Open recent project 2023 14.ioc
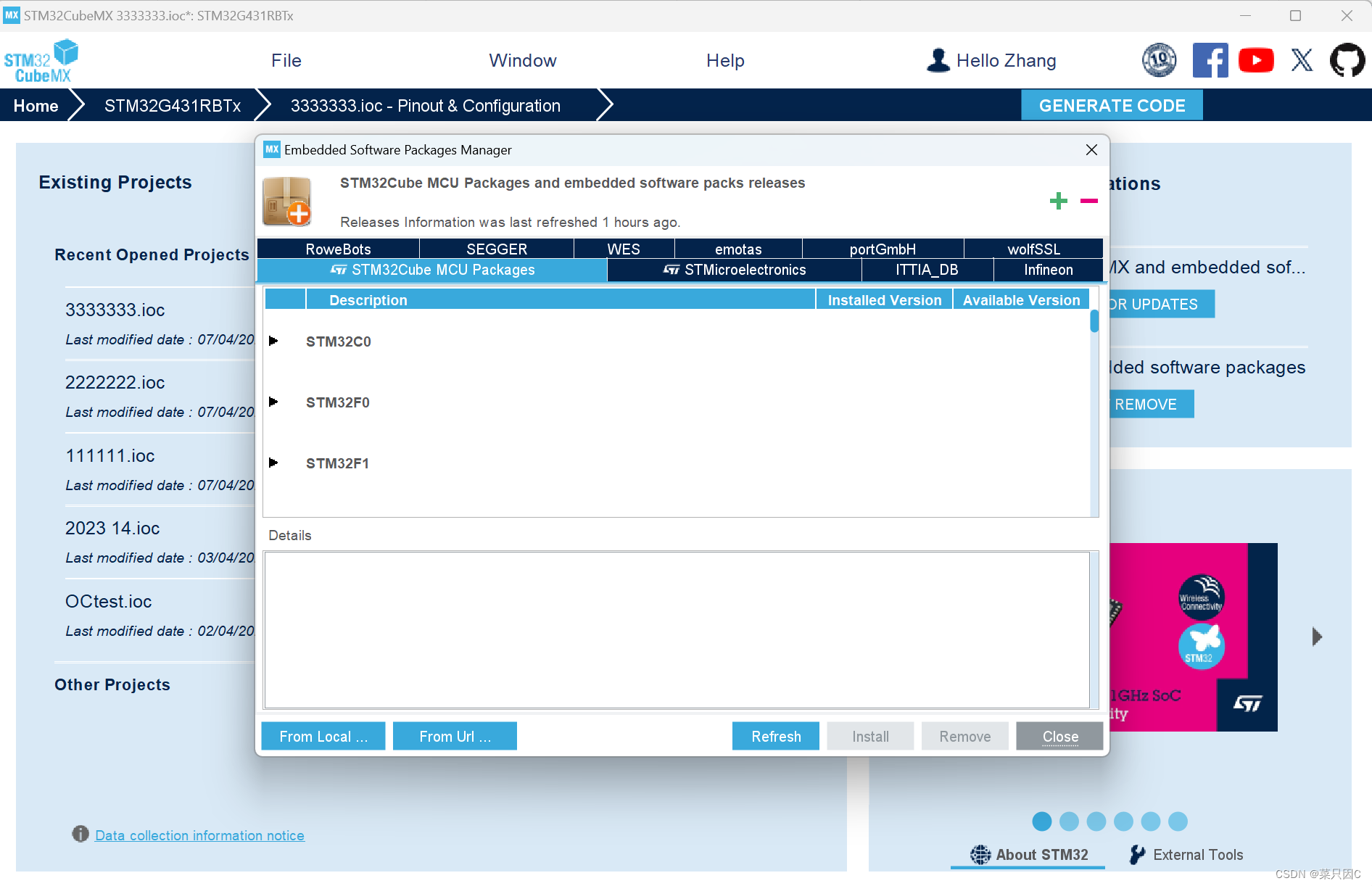This screenshot has width=1372, height=886. [x=112, y=528]
